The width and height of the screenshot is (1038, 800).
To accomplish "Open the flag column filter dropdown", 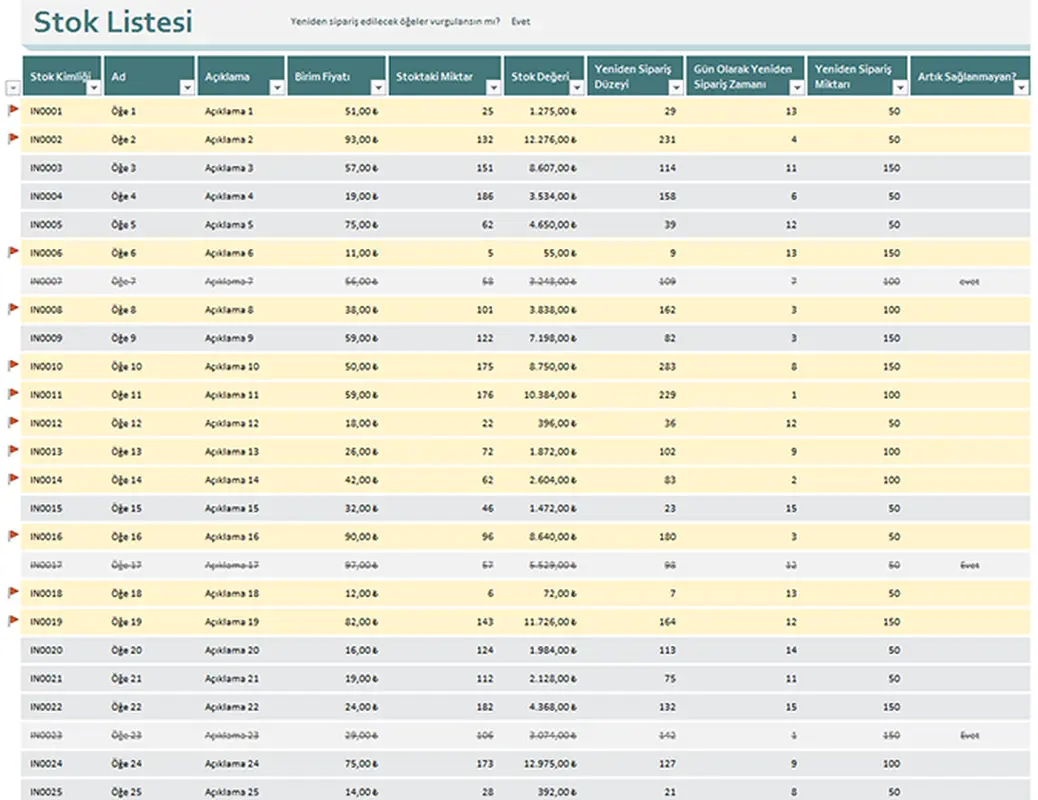I will [x=12, y=88].
